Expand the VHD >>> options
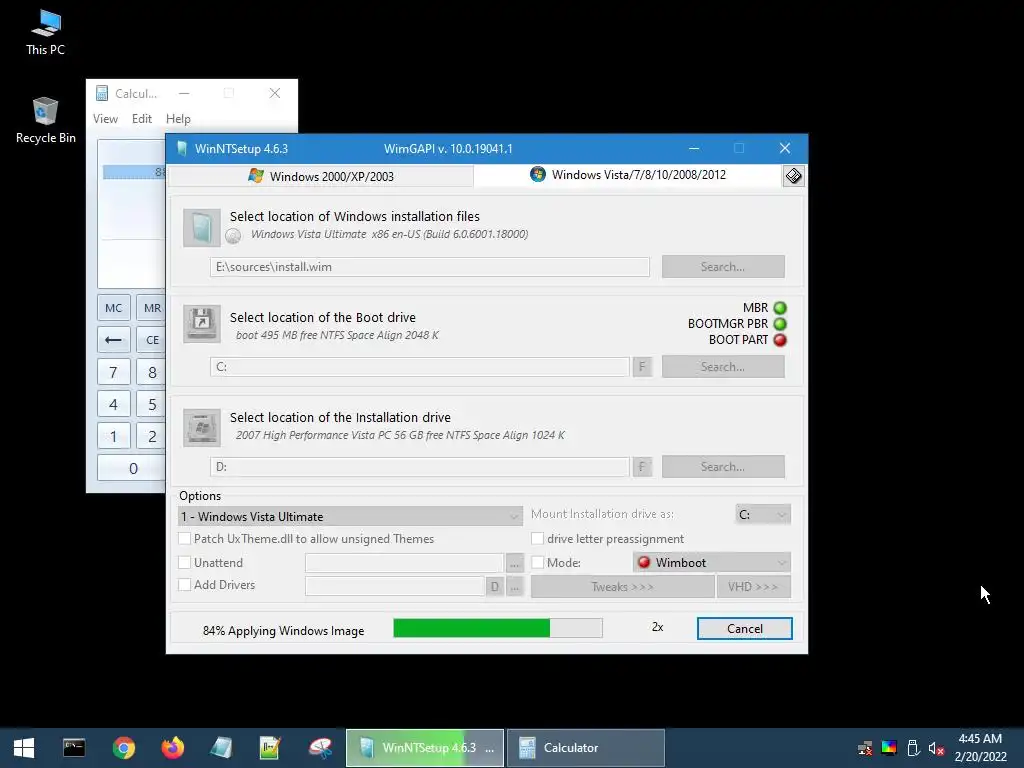The image size is (1024, 768). pyautogui.click(x=754, y=586)
